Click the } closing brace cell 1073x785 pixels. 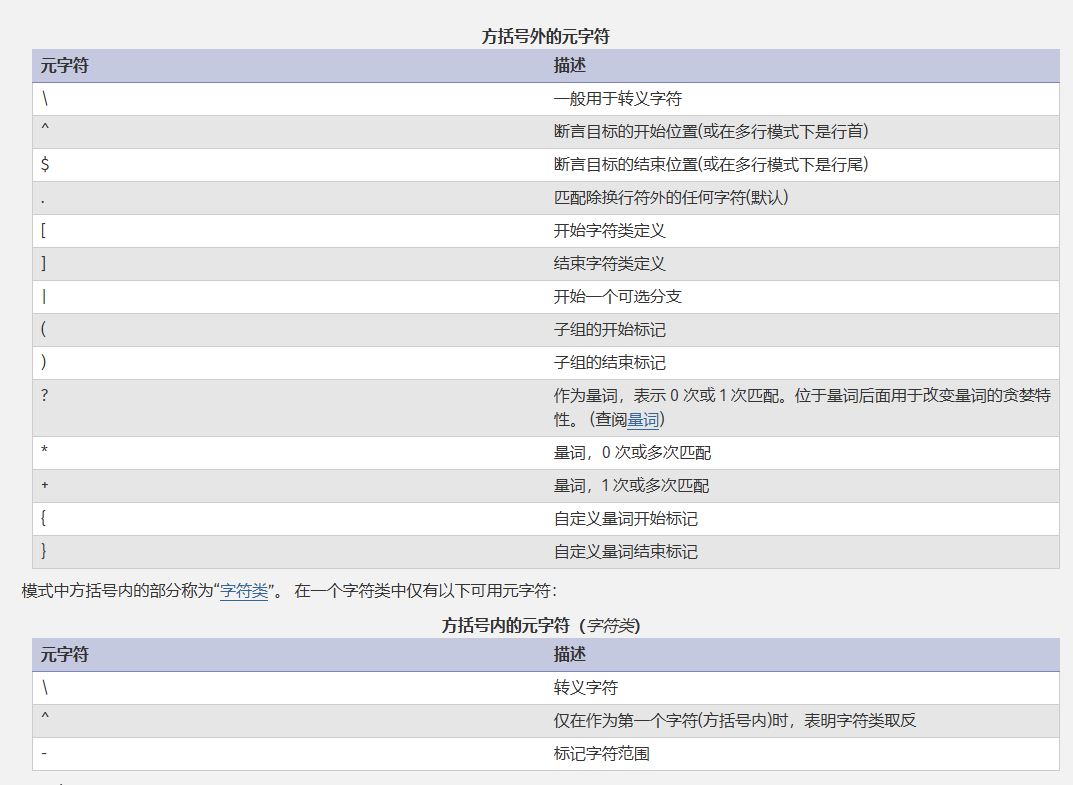[44, 552]
